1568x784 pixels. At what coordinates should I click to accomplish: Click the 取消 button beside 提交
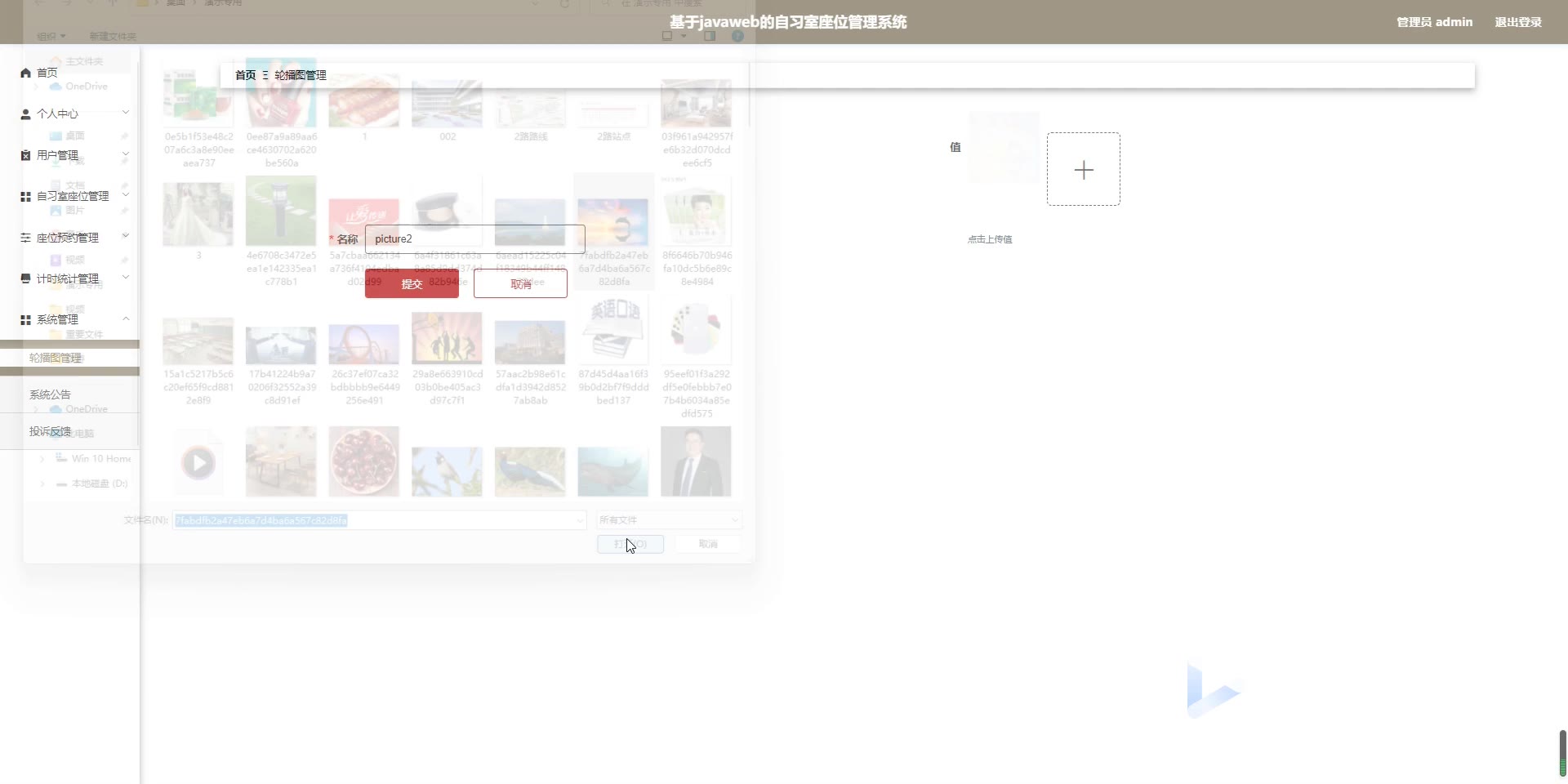coord(520,284)
